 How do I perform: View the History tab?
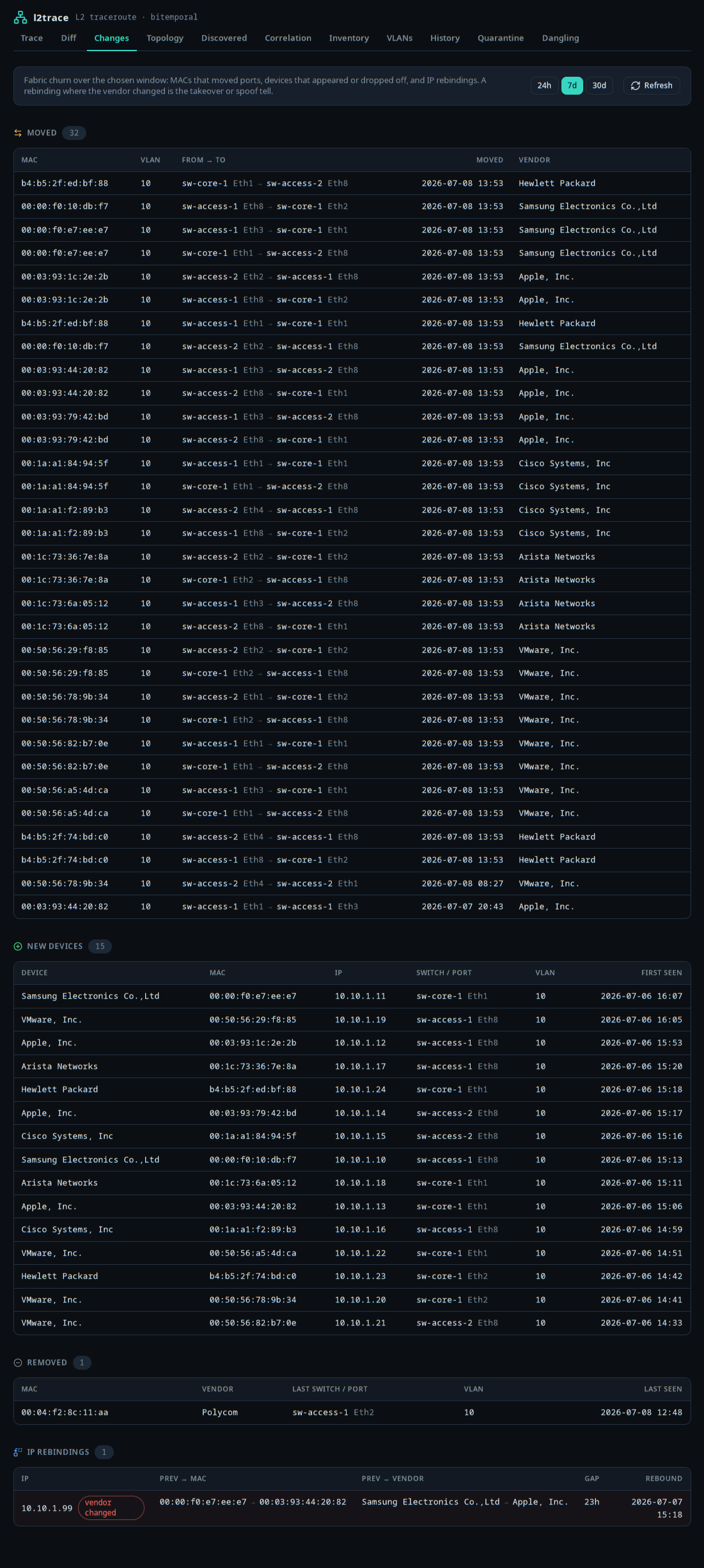click(x=444, y=38)
